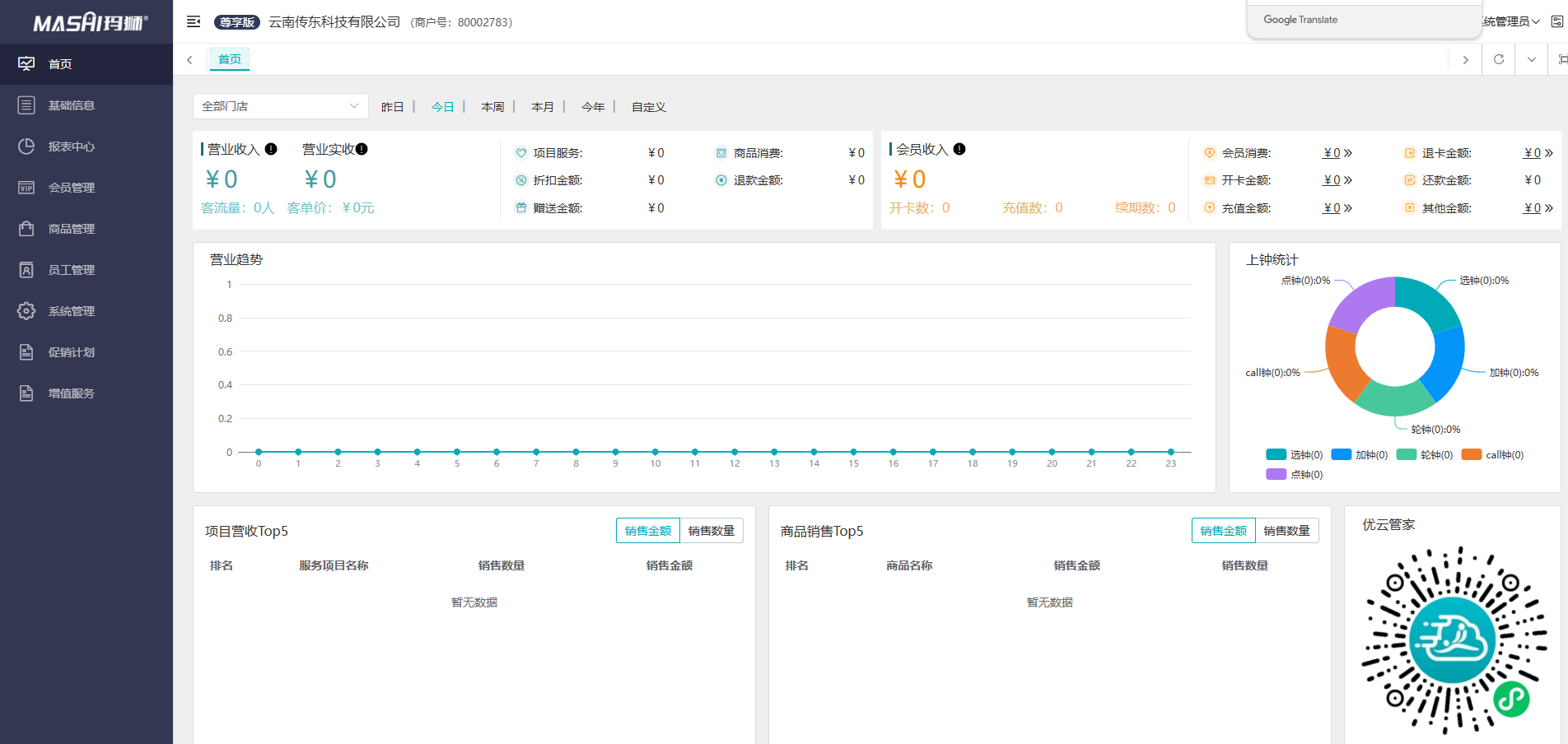The height and width of the screenshot is (744, 1568).
Task: Open the 全部门店 store dropdown
Action: click(281, 106)
